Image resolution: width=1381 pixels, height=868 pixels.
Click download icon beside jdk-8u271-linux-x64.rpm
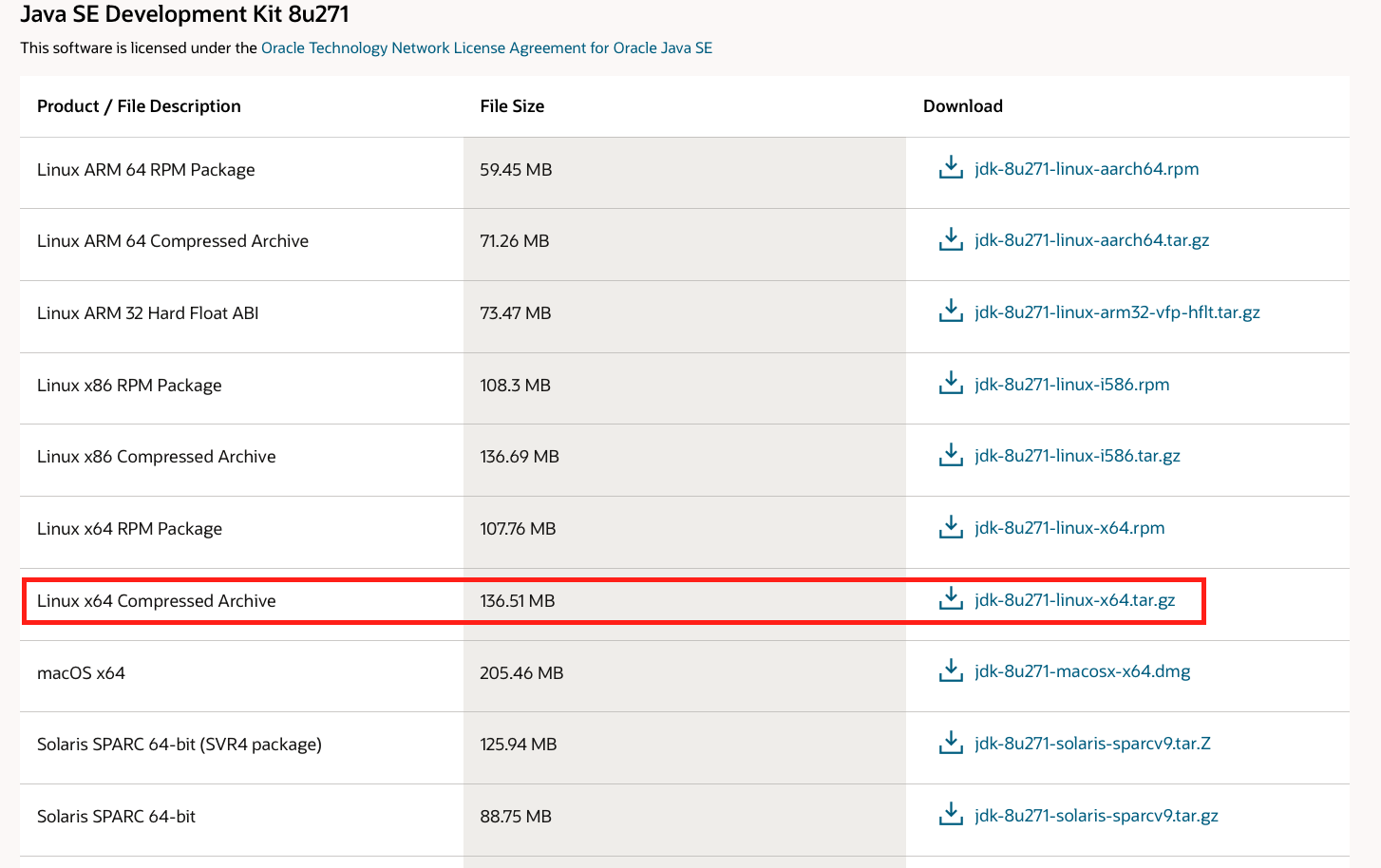pyautogui.click(x=951, y=527)
